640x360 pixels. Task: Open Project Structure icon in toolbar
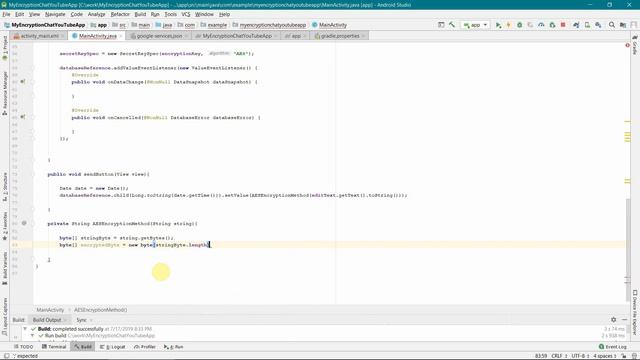(623, 25)
